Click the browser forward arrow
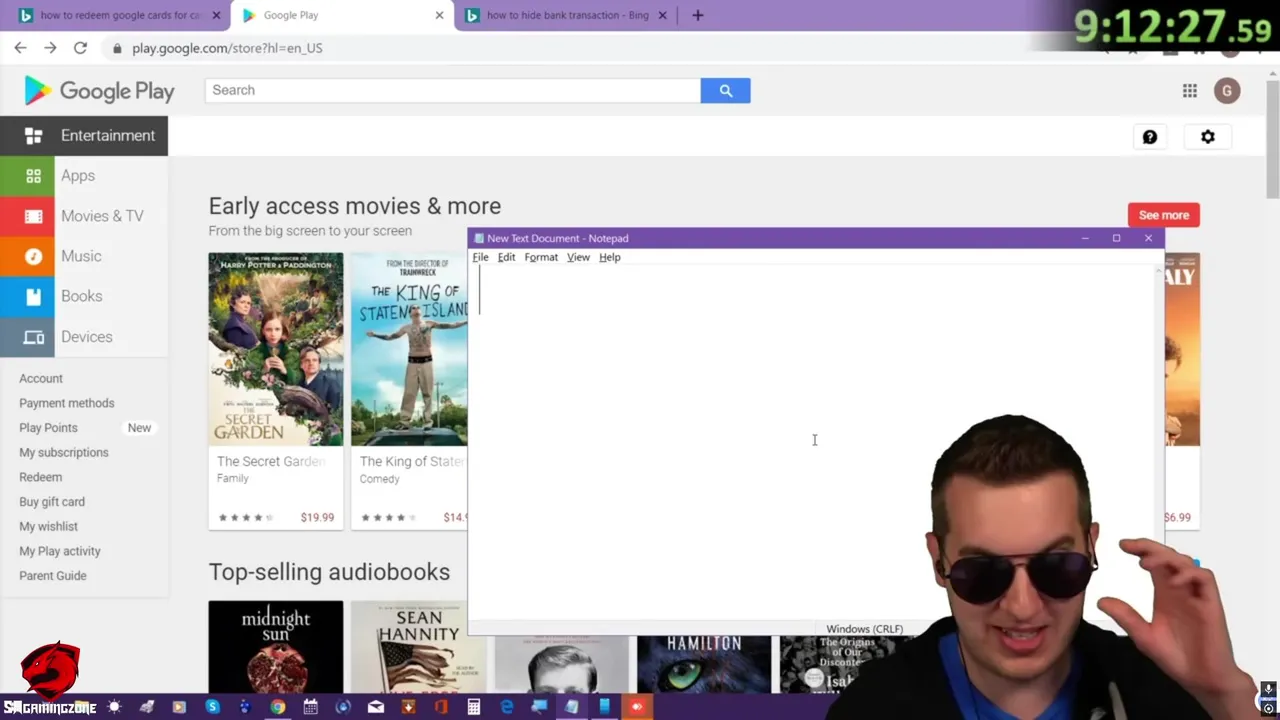 tap(50, 48)
